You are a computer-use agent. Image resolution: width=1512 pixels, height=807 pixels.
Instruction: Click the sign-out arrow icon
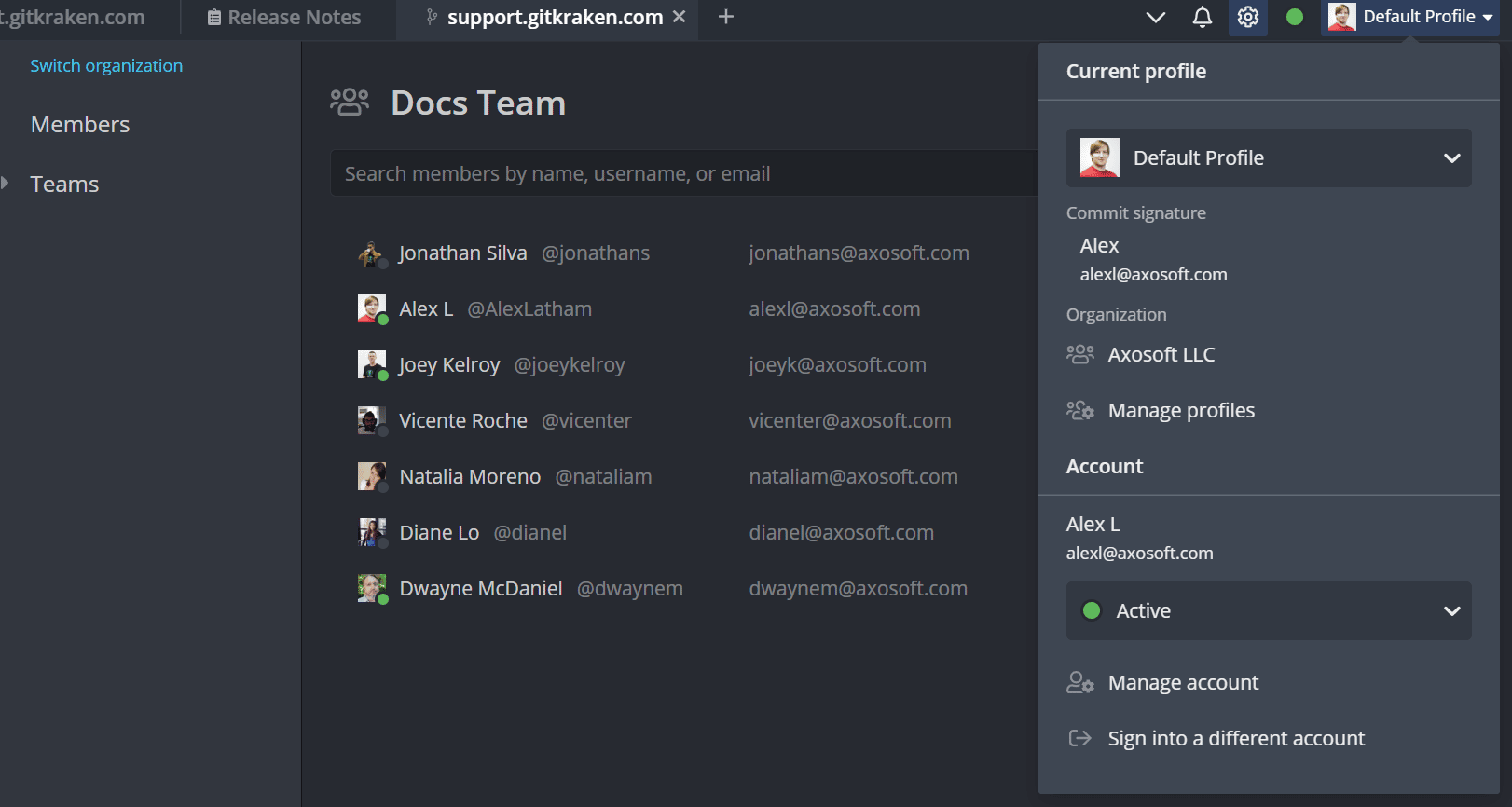pos(1079,739)
